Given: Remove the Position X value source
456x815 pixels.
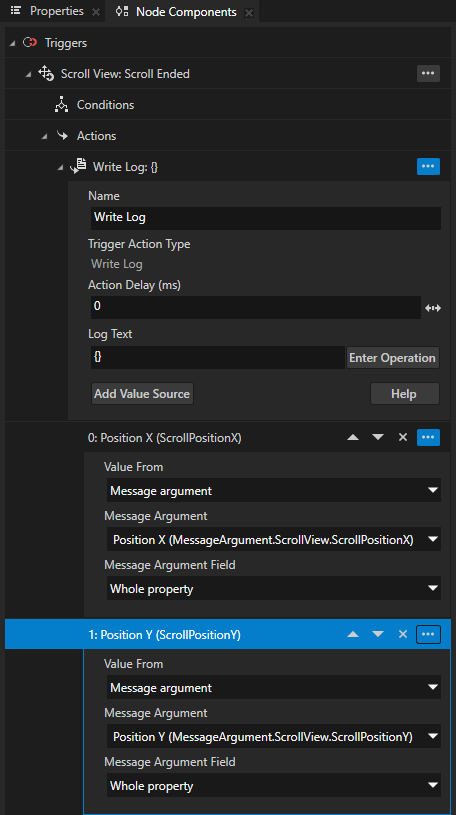Looking at the screenshot, I should (x=402, y=437).
